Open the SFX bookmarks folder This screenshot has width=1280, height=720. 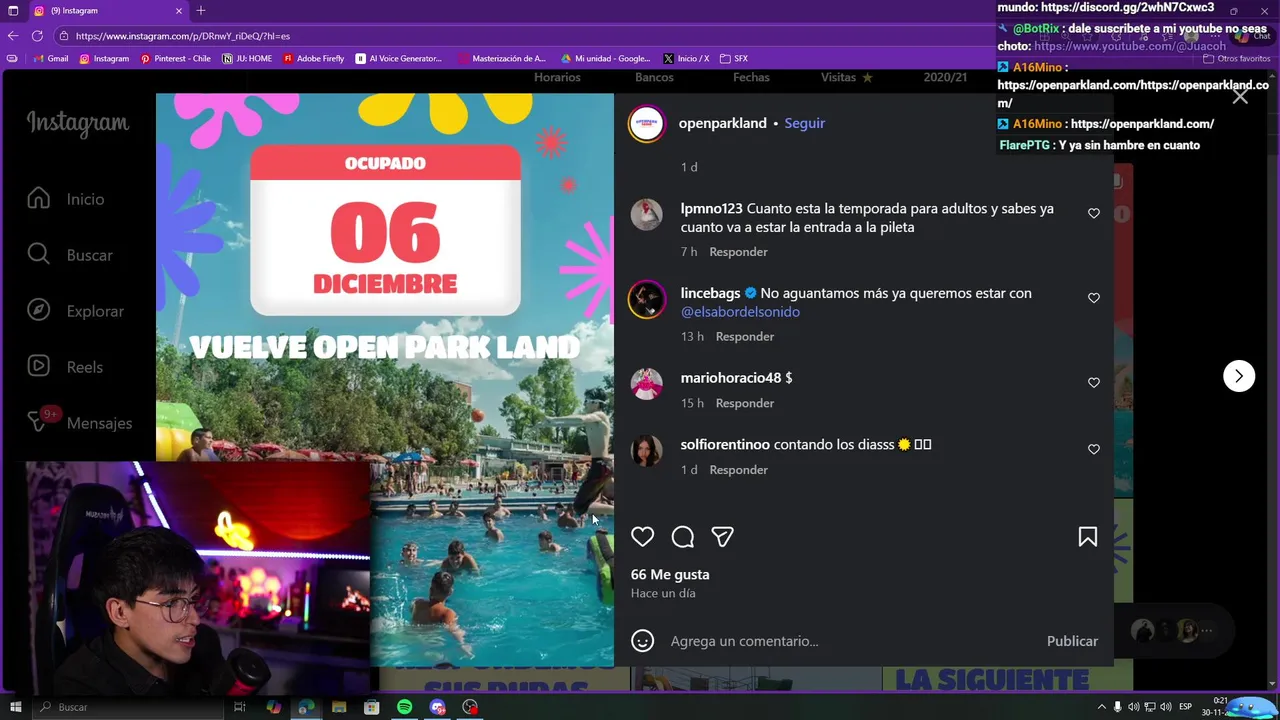point(733,59)
